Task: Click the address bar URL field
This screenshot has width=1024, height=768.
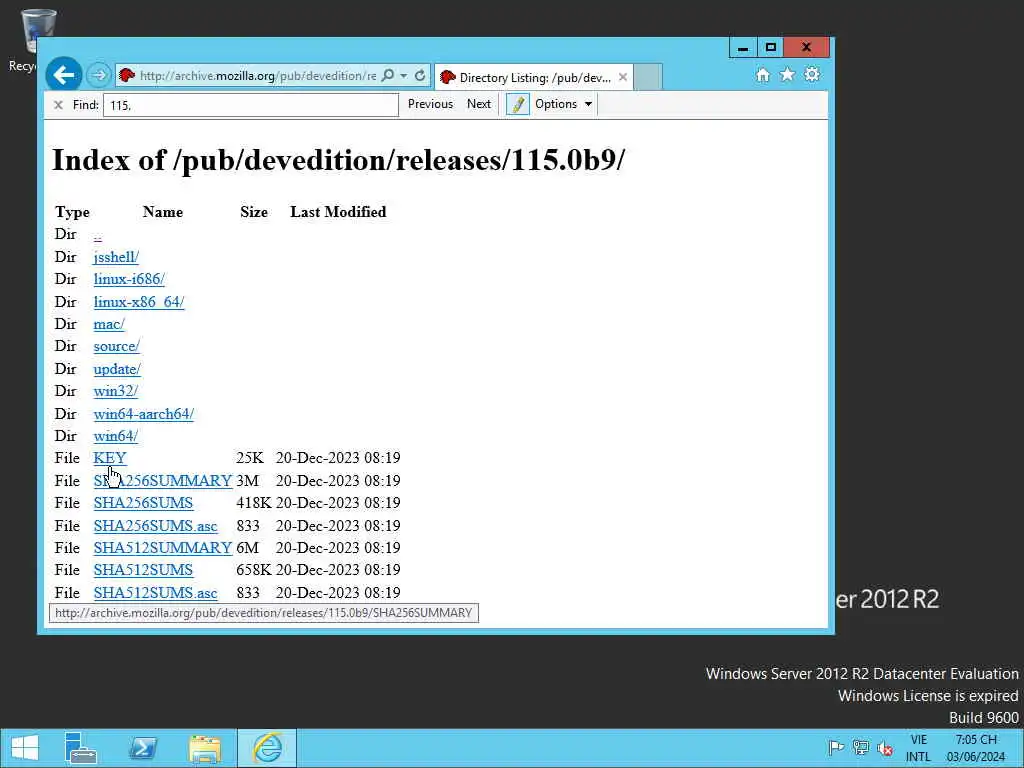Action: click(257, 76)
